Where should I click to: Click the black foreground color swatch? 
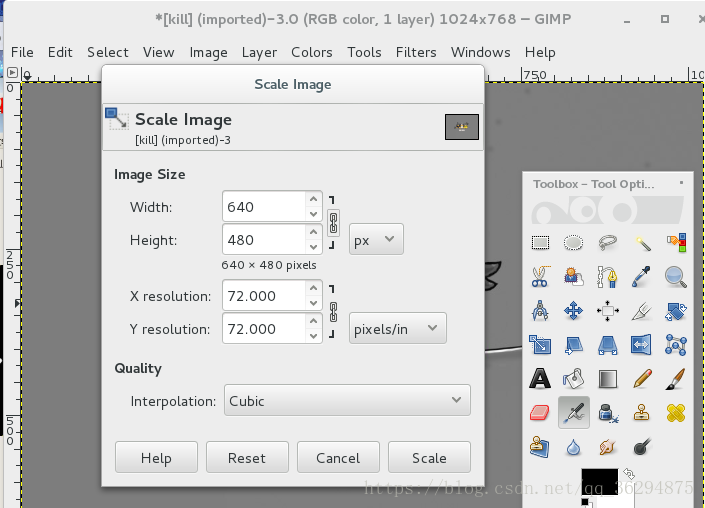pos(599,481)
